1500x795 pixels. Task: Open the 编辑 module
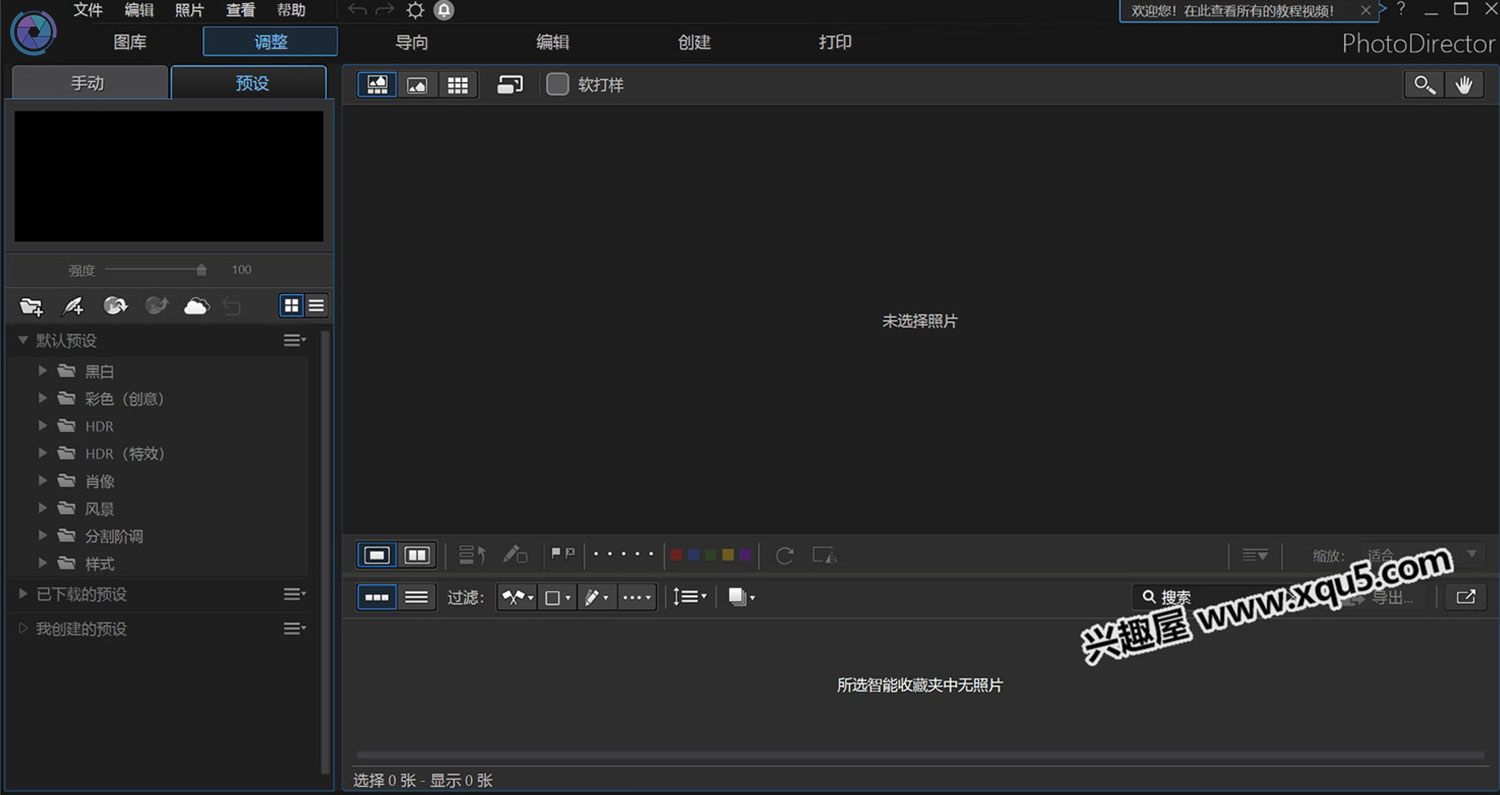click(553, 42)
